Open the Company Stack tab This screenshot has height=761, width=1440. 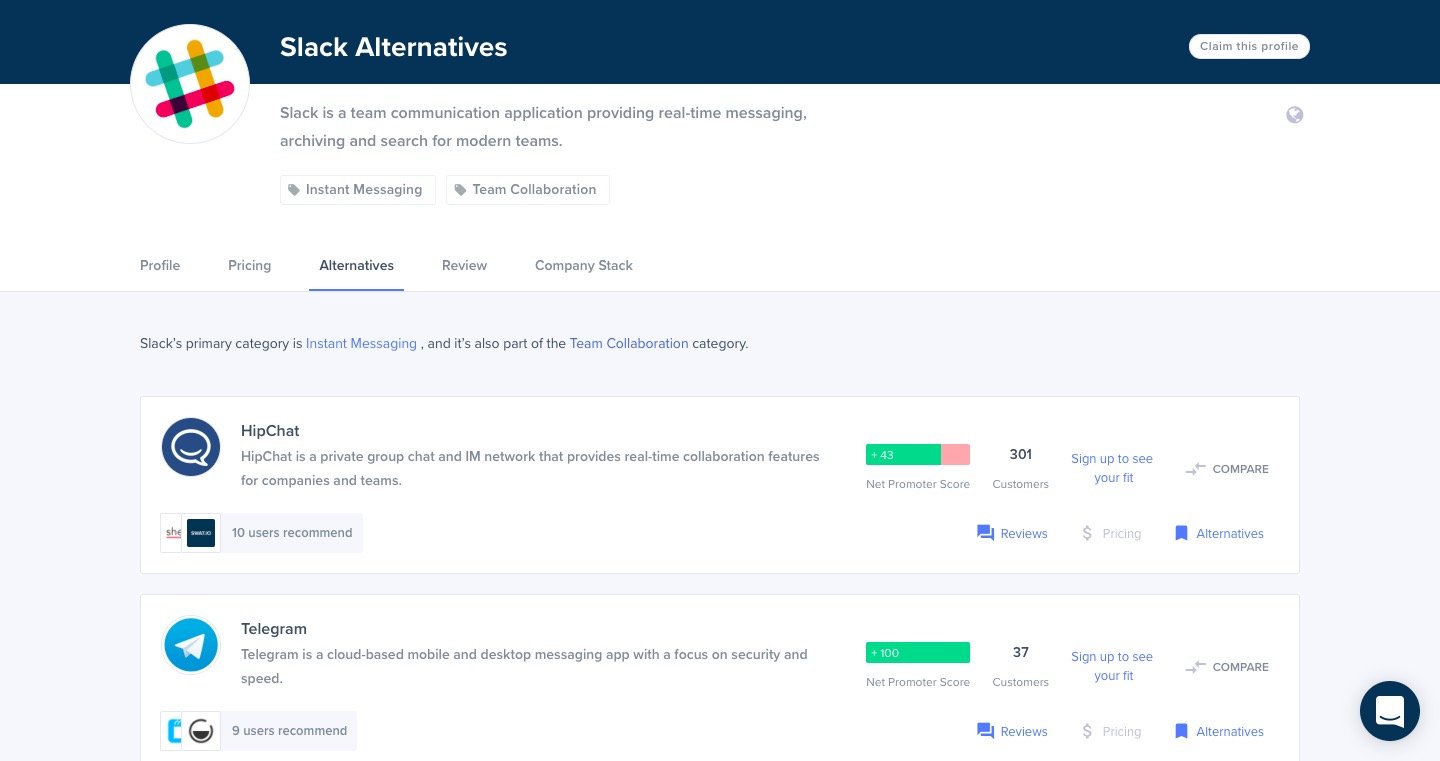[583, 265]
